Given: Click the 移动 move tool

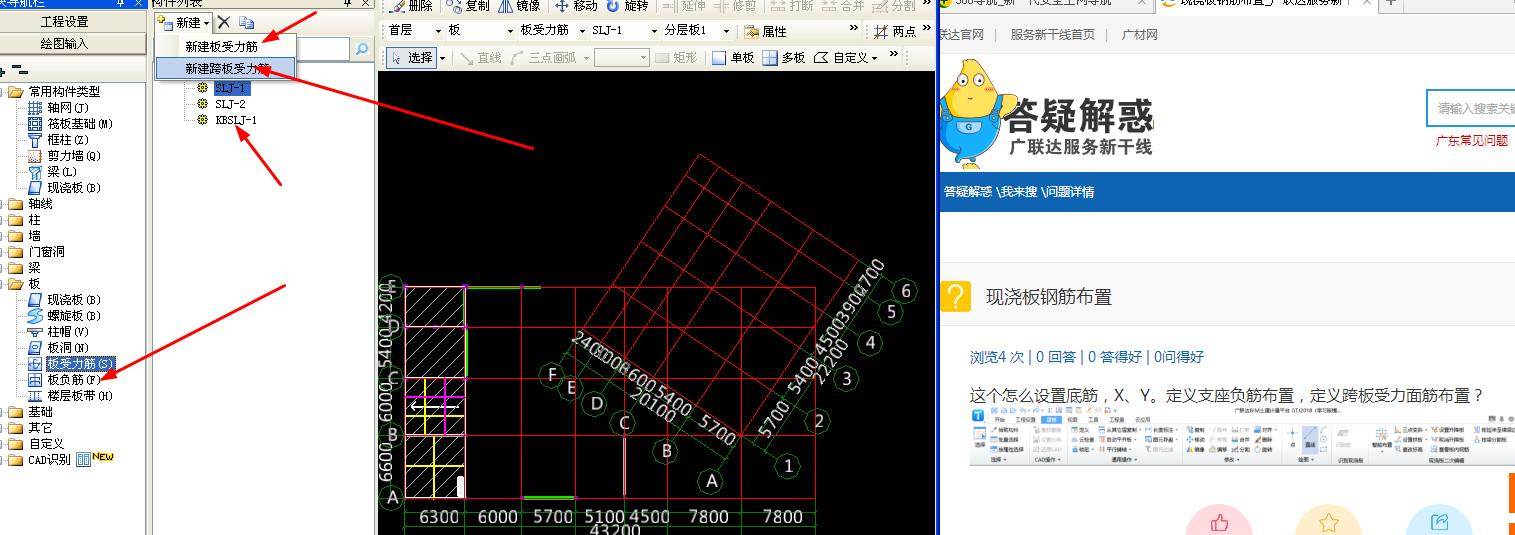Looking at the screenshot, I should (x=576, y=6).
